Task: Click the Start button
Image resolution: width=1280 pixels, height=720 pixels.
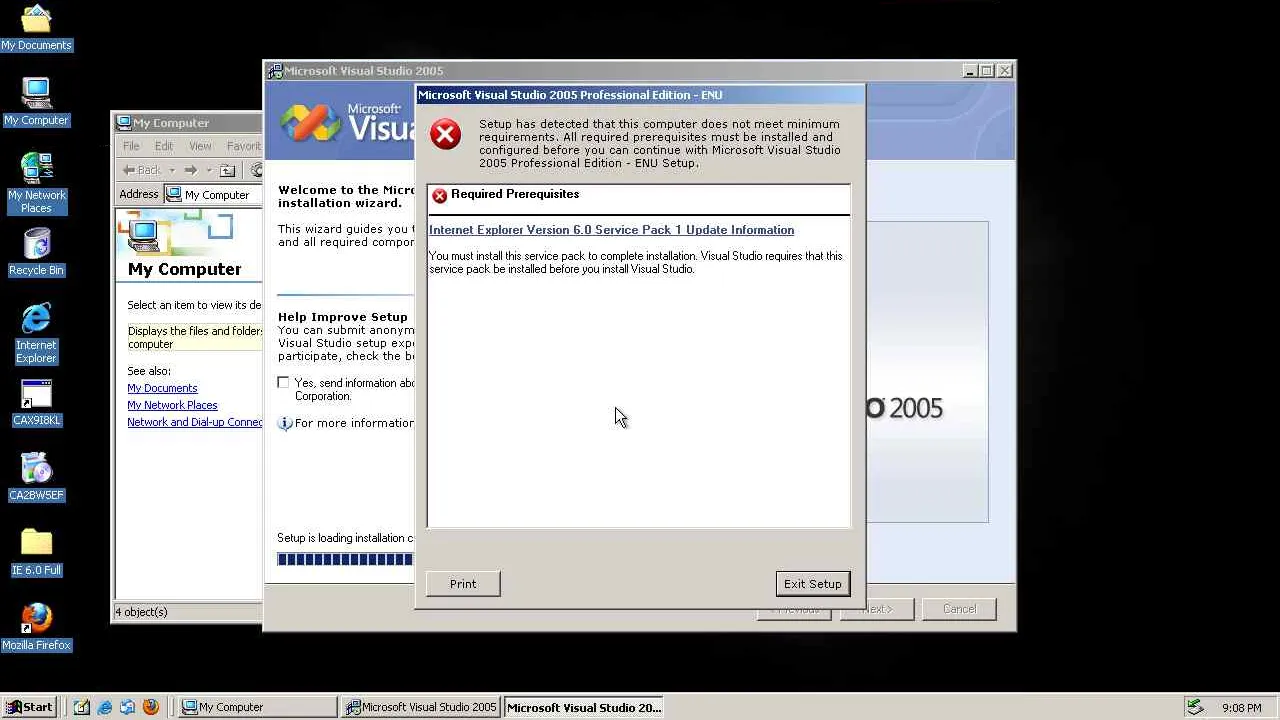Action: coord(30,707)
